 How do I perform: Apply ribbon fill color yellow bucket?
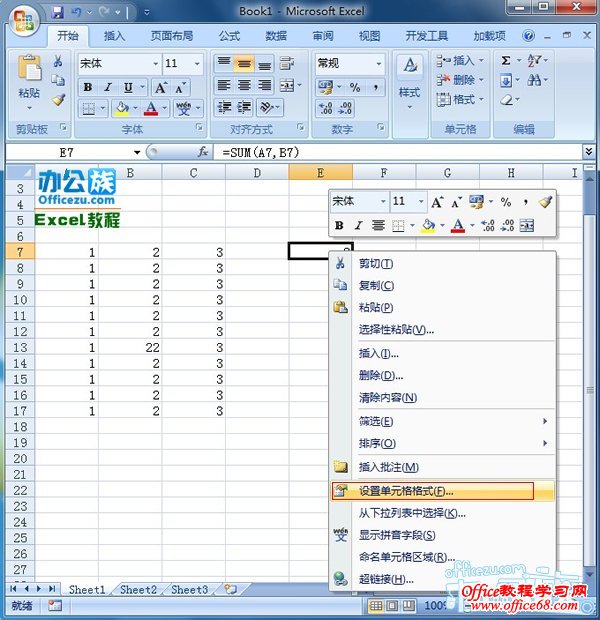coord(122,108)
